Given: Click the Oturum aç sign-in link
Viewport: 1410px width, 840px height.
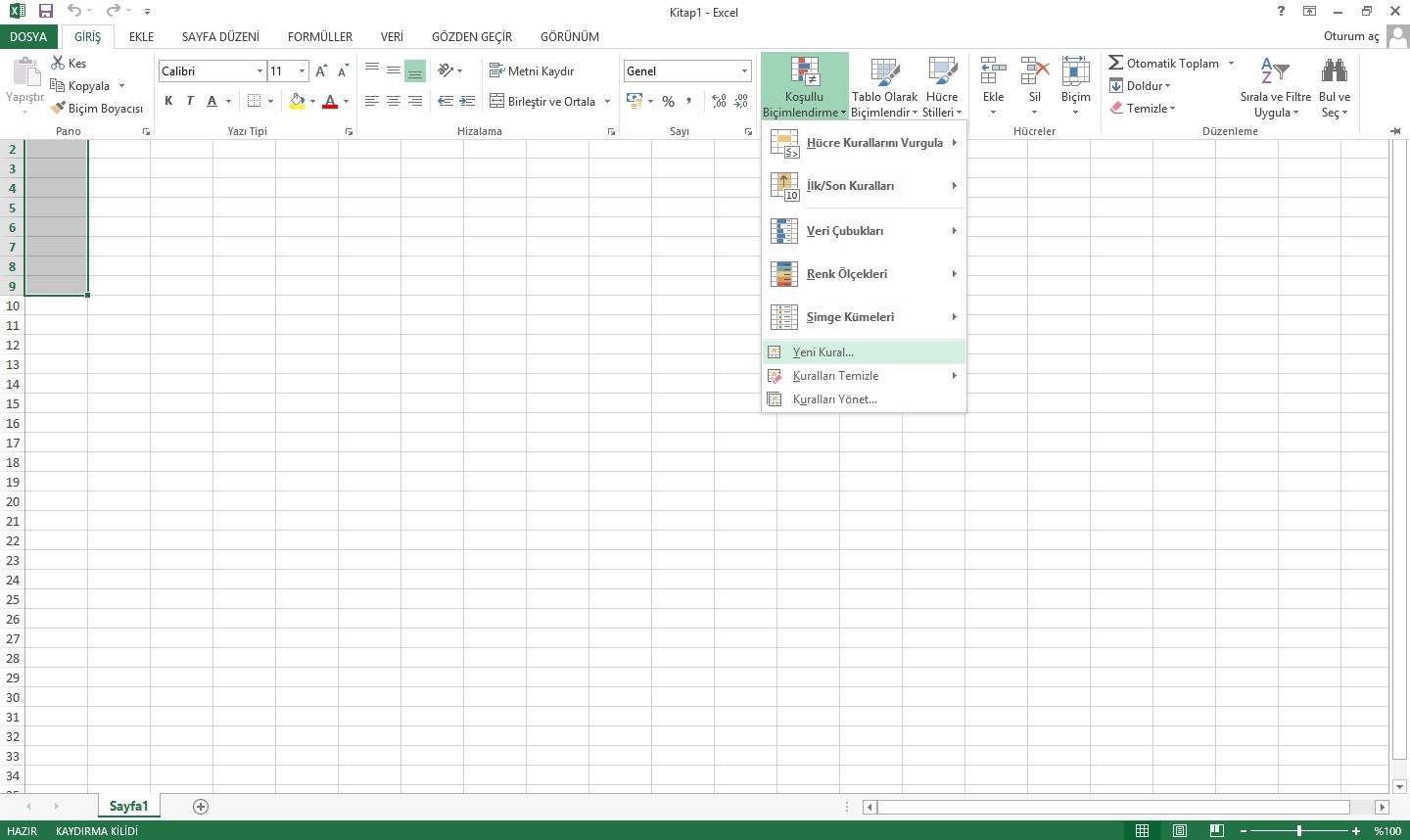Looking at the screenshot, I should (1351, 36).
